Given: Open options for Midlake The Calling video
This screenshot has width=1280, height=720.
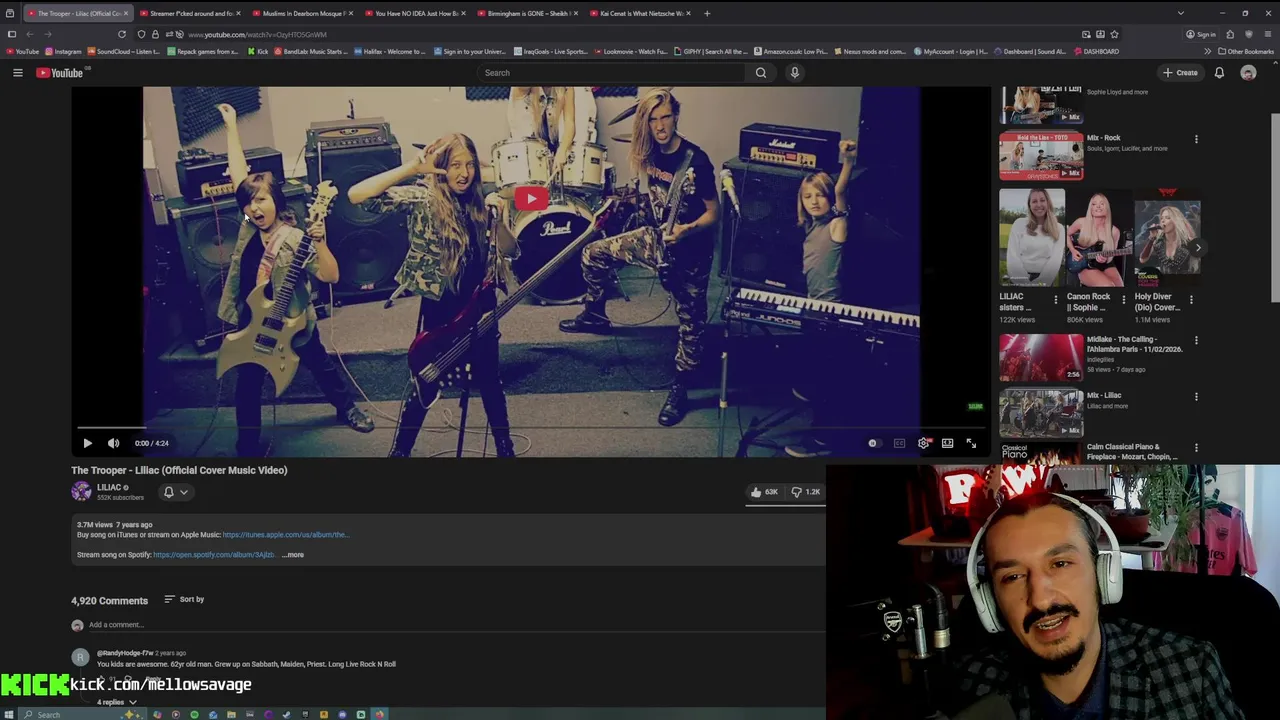Looking at the screenshot, I should pos(1196,341).
